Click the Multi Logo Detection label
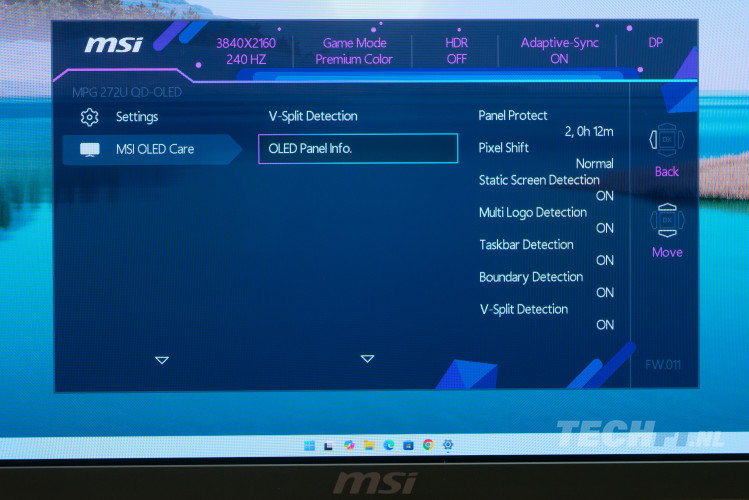The width and height of the screenshot is (749, 500). [533, 213]
